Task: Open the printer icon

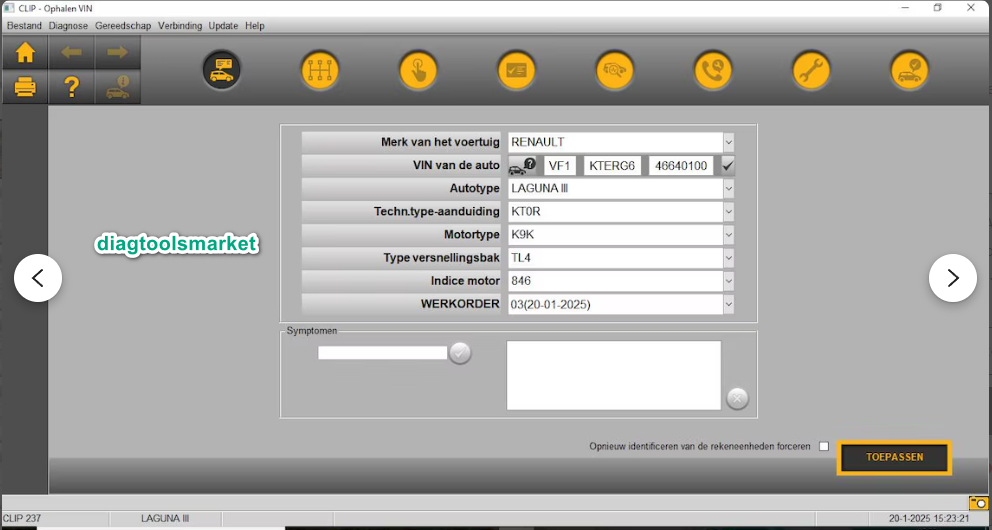Action: (25, 87)
